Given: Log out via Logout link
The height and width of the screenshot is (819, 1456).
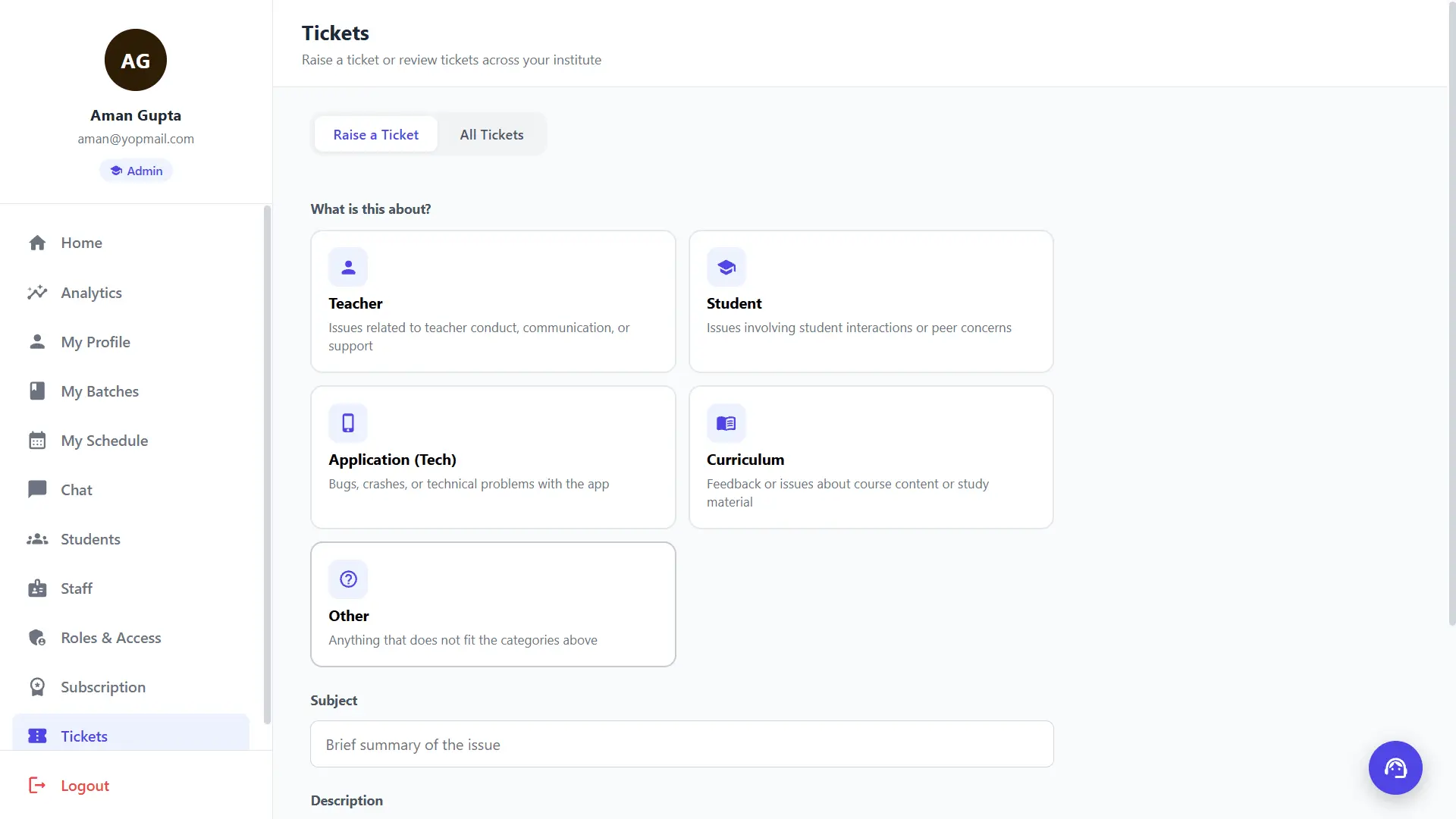Looking at the screenshot, I should click(85, 786).
